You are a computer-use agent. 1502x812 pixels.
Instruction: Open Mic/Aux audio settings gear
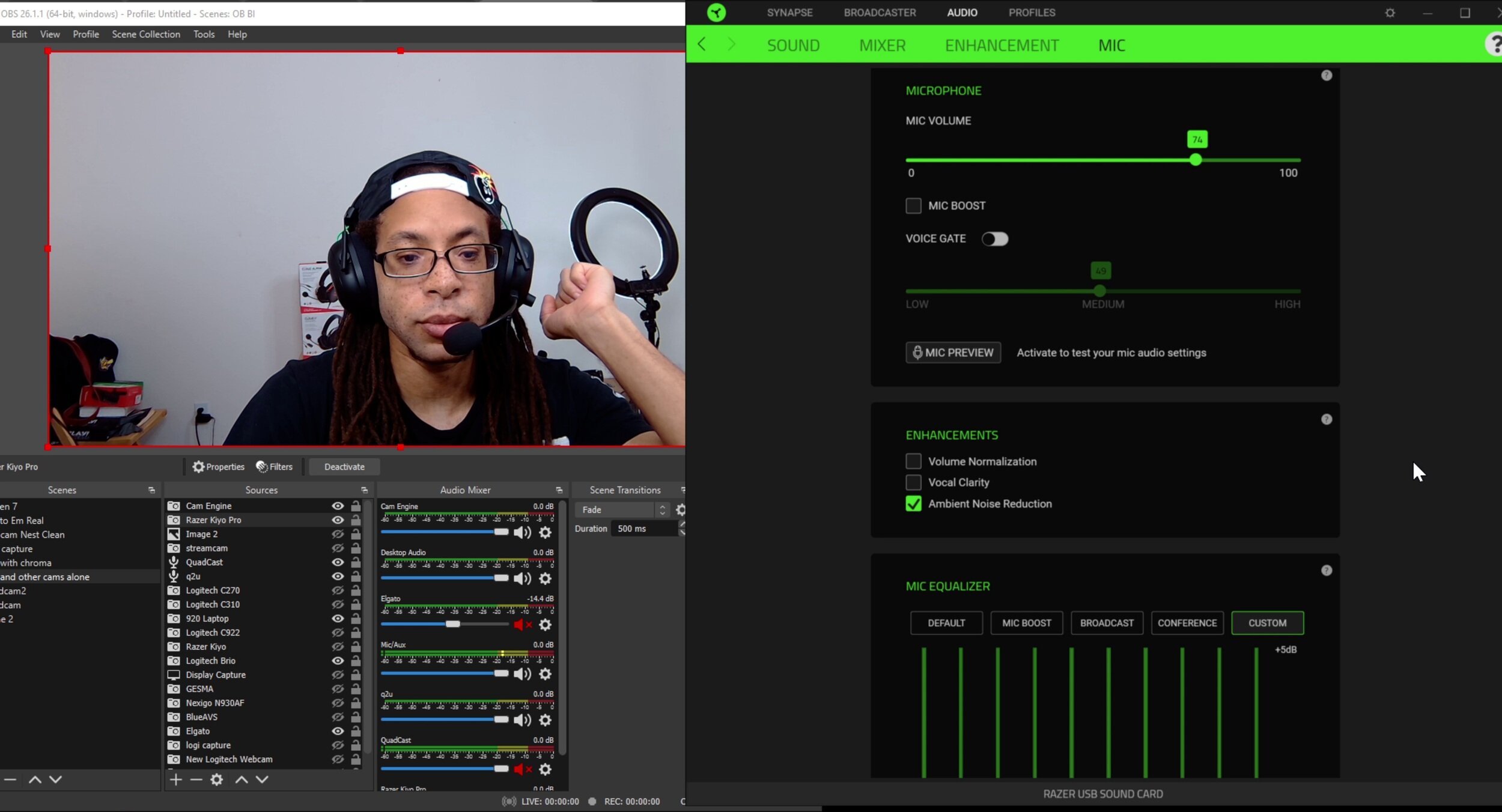(x=546, y=674)
